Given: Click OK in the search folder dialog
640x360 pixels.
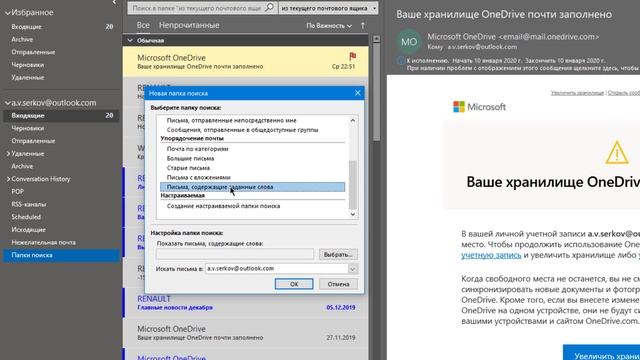Looking at the screenshot, I should (294, 284).
